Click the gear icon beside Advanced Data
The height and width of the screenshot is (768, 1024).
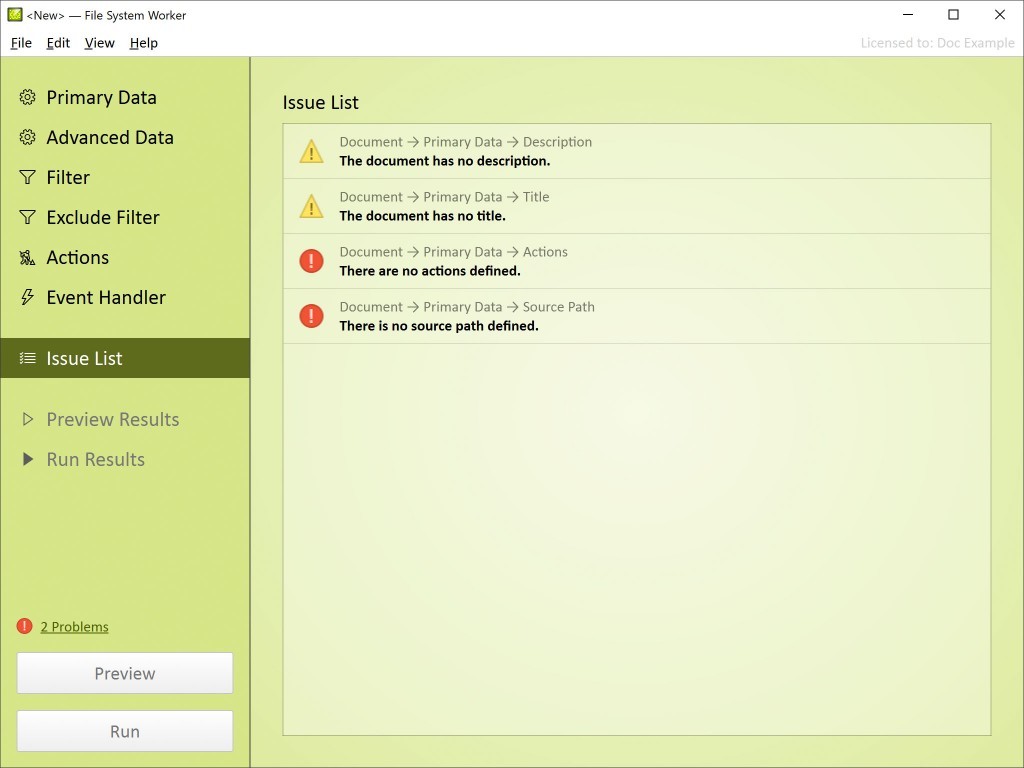coord(27,138)
